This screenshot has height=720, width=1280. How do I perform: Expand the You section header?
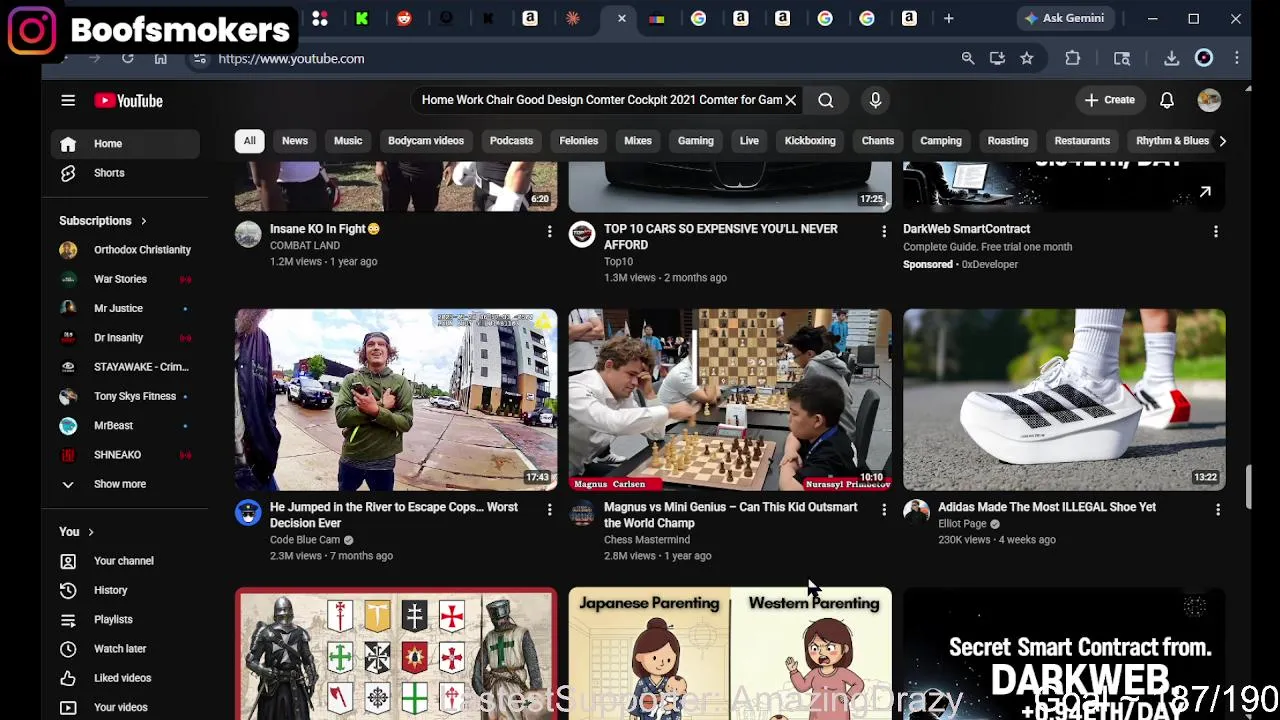76,532
